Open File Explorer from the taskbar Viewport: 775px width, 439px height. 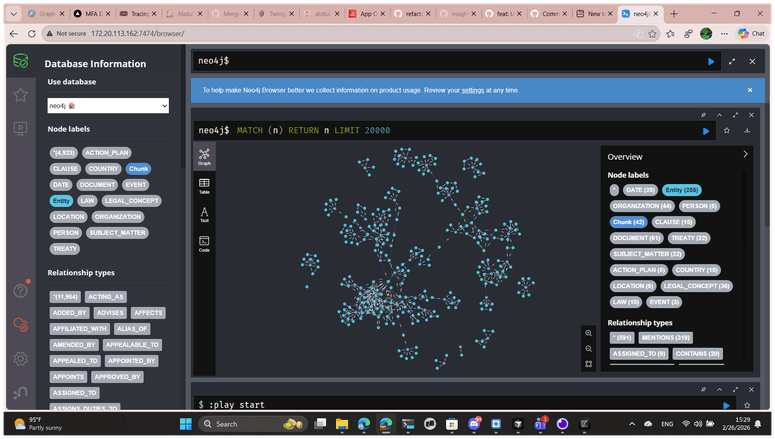(x=342, y=424)
